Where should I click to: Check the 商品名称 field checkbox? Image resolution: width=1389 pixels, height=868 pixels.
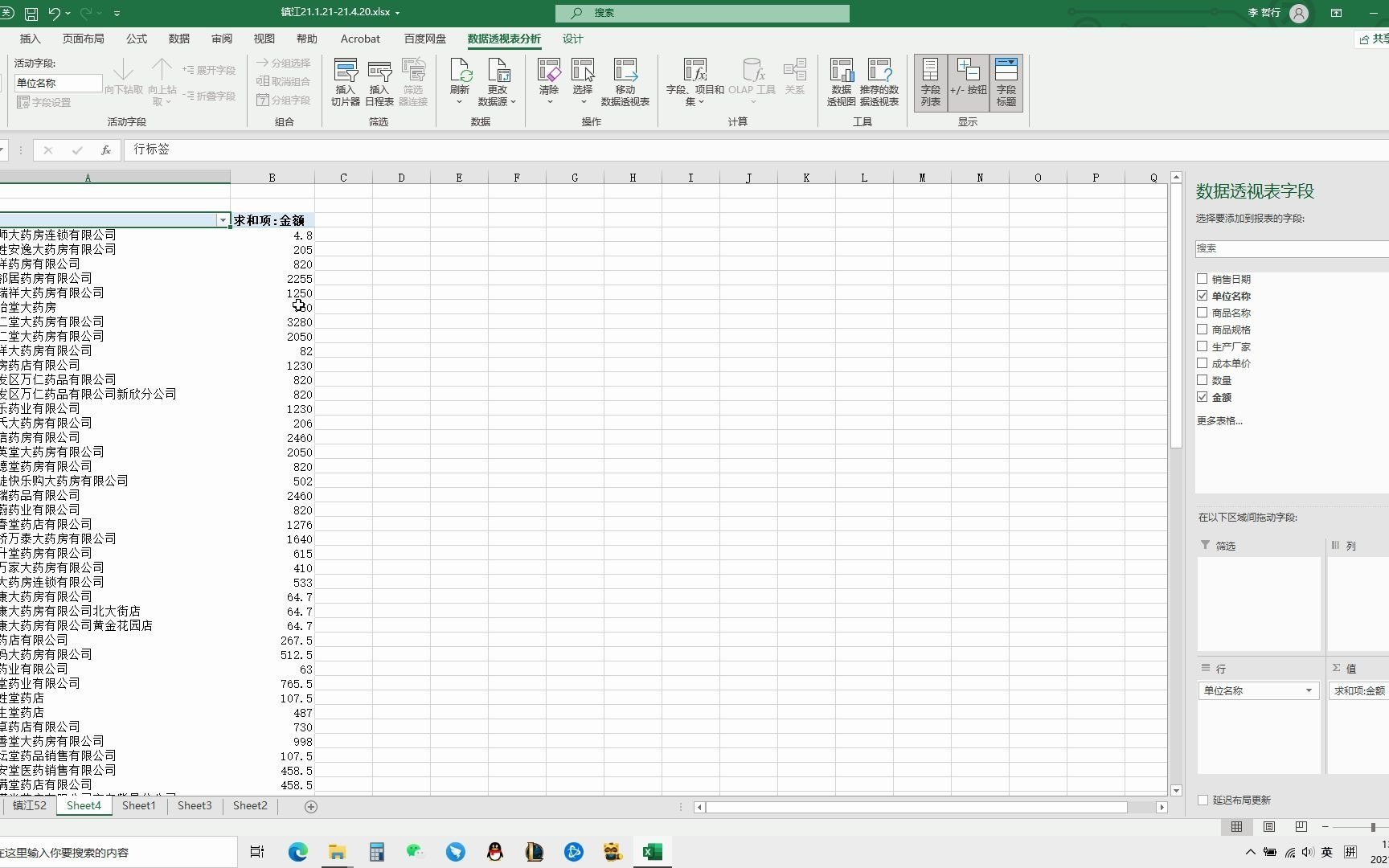click(x=1203, y=312)
